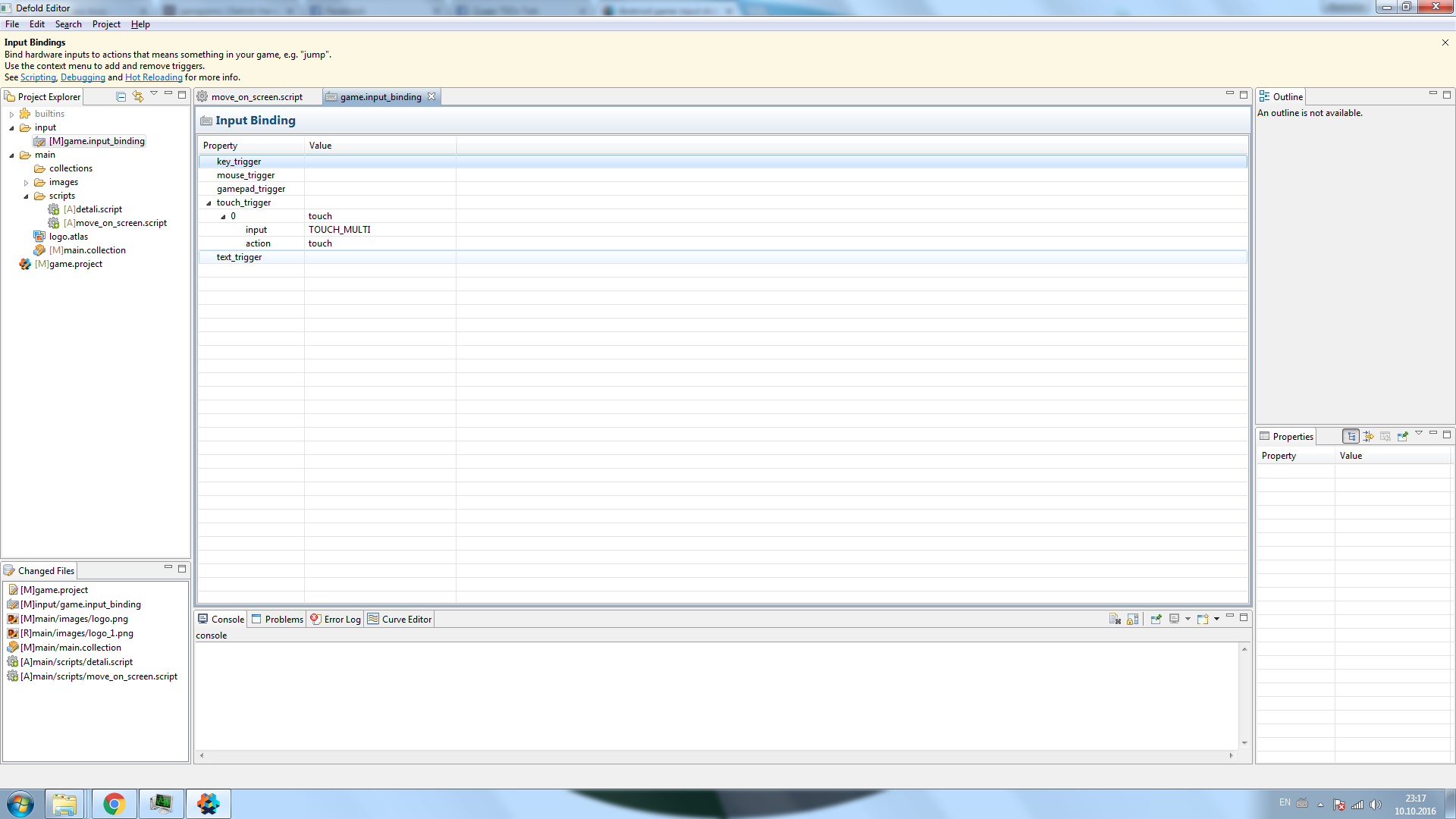Toggle Link with Editor in Project Explorer
The height and width of the screenshot is (819, 1456).
click(137, 96)
